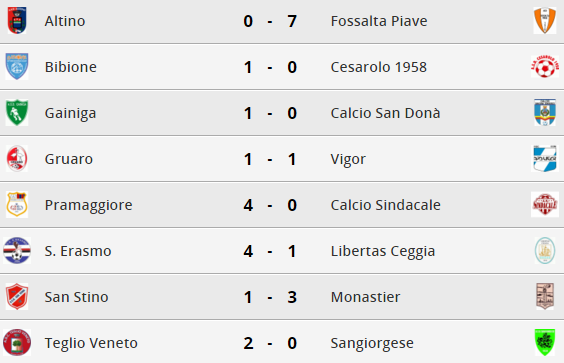Click the Calcio Sindacale red logo
This screenshot has height=363, width=564.
tap(545, 205)
